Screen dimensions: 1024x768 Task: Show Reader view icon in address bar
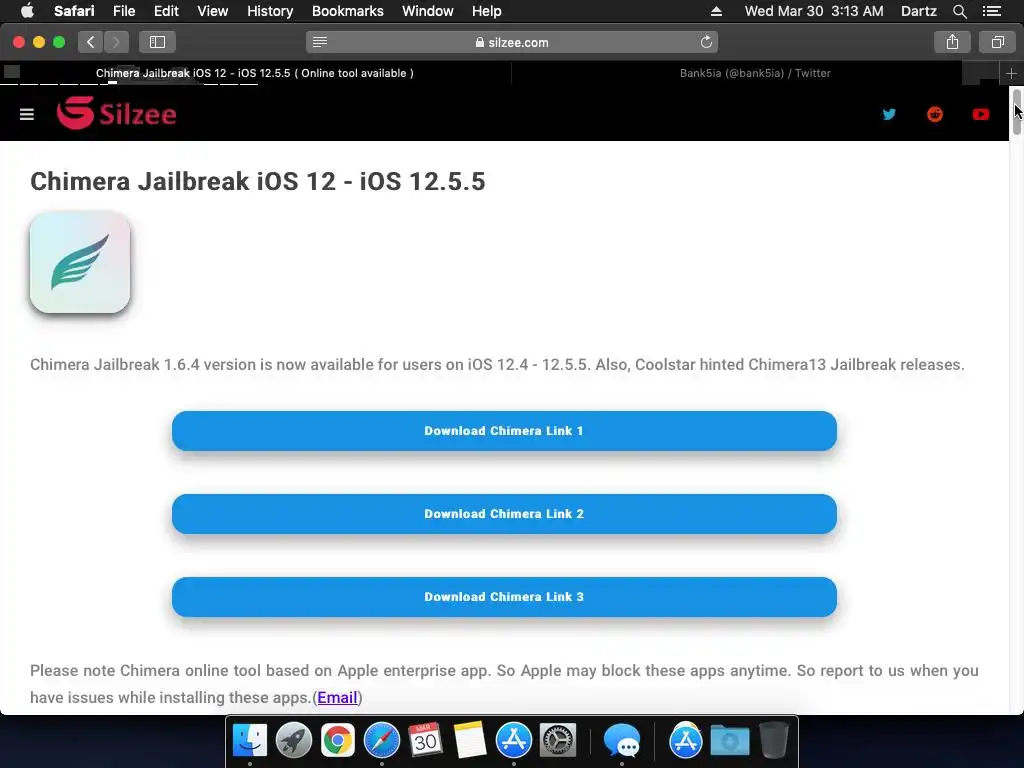319,42
